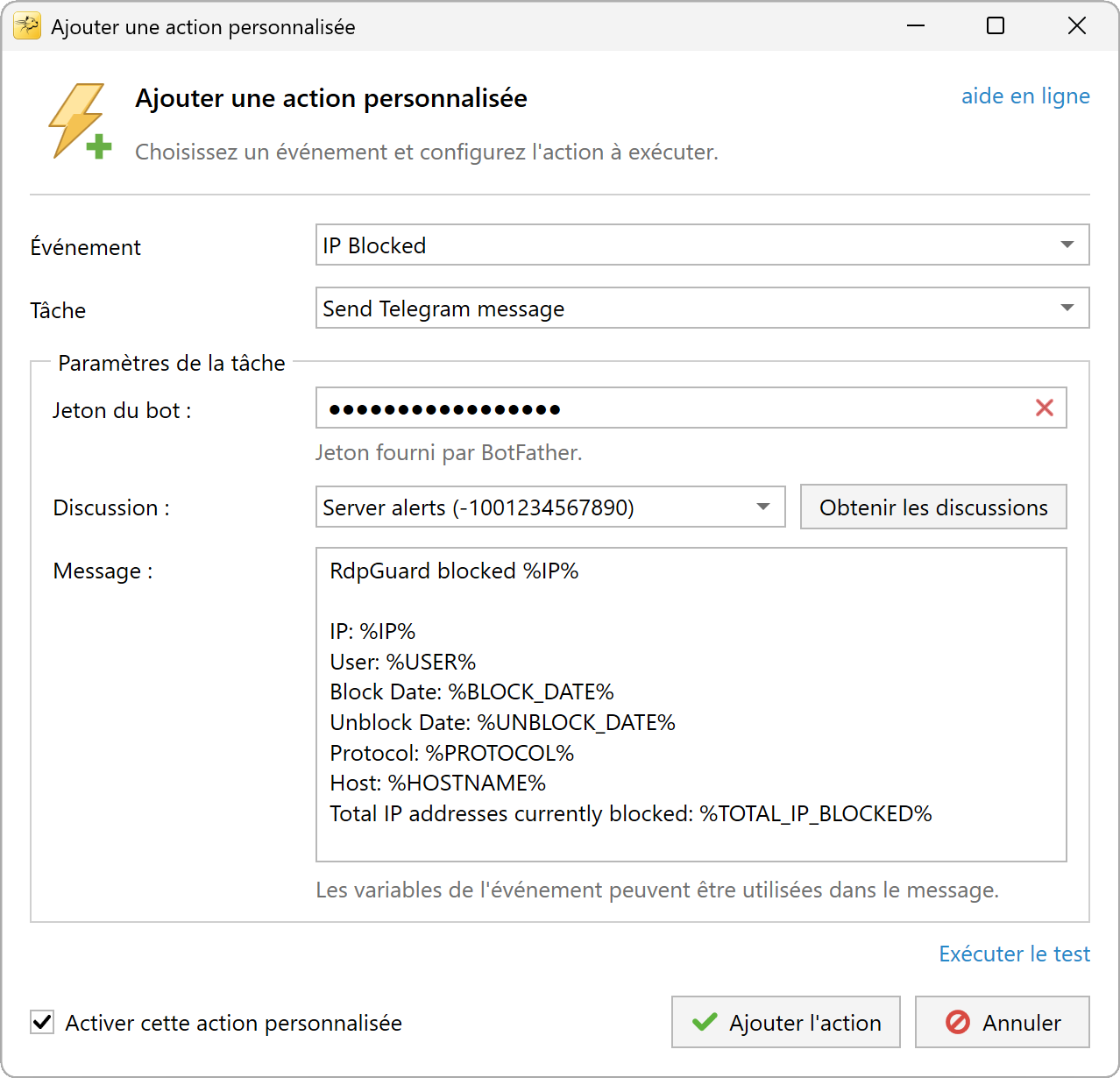Viewport: 1120px width, 1078px height.
Task: Open the Tâche dropdown showing Send Telegram message
Action: tap(702, 308)
